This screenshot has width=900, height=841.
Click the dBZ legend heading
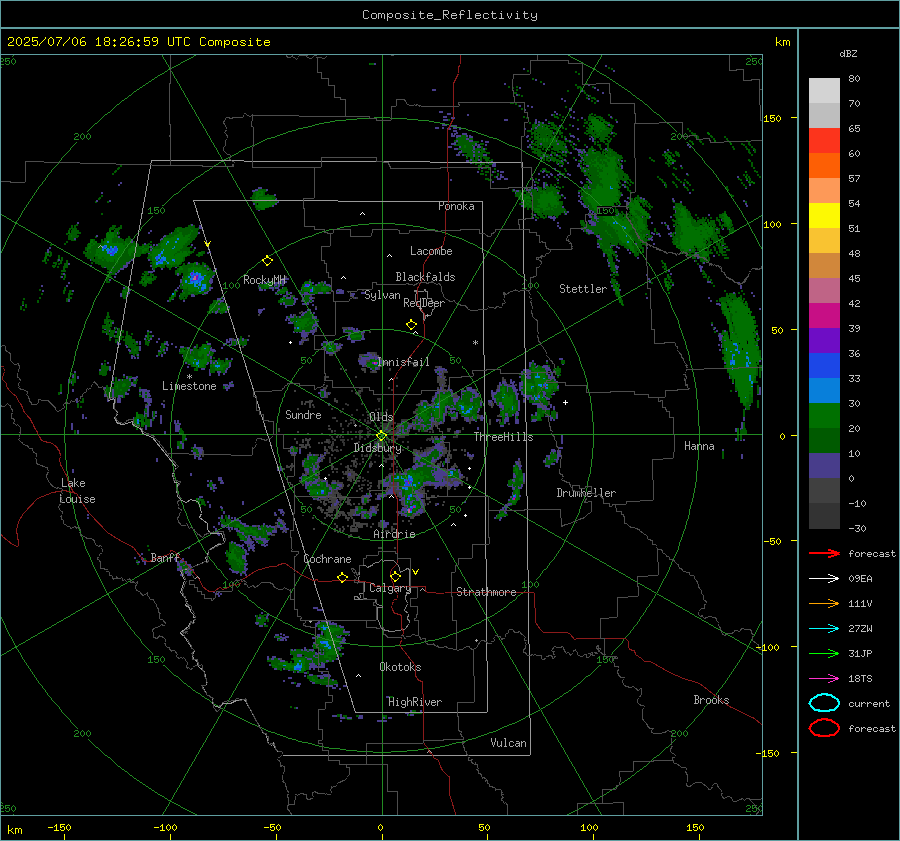pos(848,53)
